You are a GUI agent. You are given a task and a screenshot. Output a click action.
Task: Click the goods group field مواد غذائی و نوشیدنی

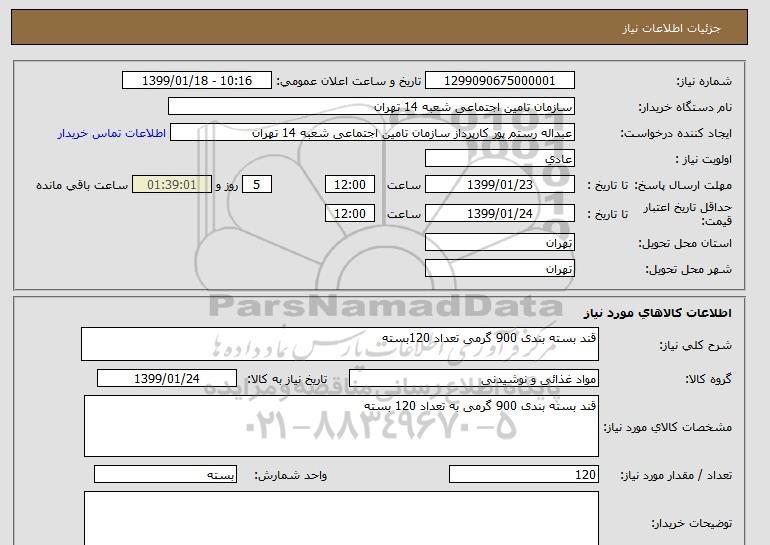click(473, 379)
